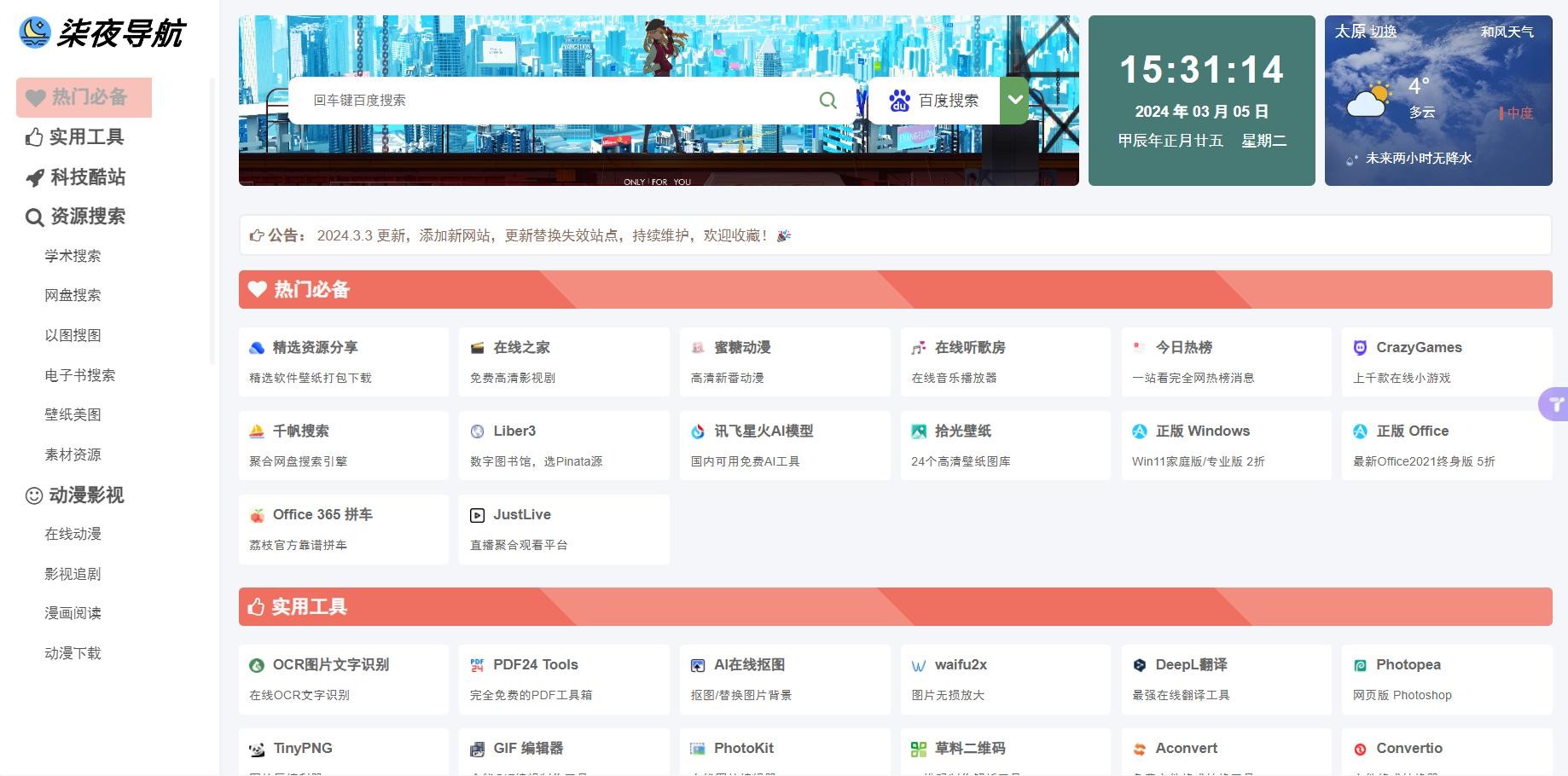Click the PDF24 Tools icon
Screen dimensions: 1568x776
tap(477, 665)
